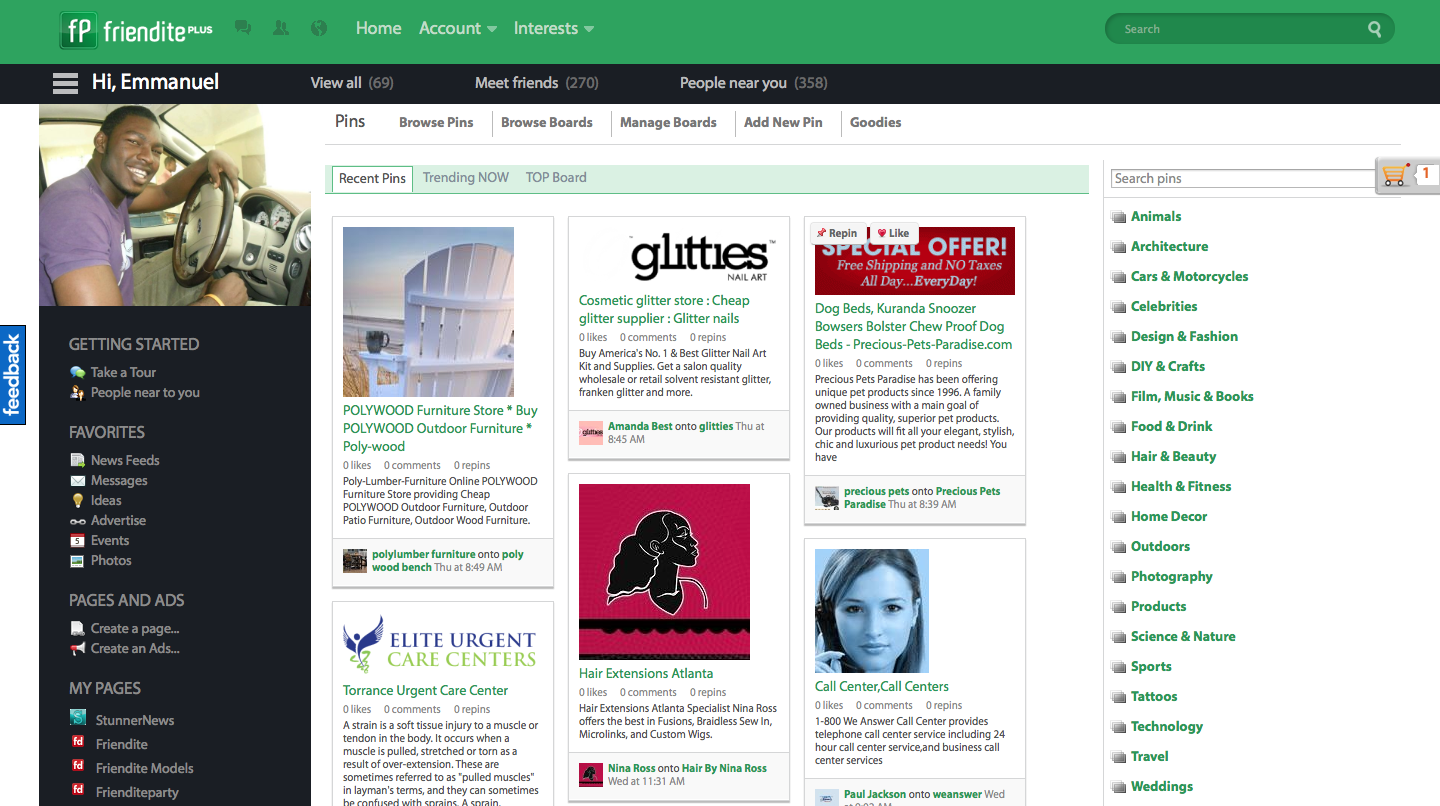Open the Friendite page in My Pages
The height and width of the screenshot is (806, 1440).
(x=122, y=744)
